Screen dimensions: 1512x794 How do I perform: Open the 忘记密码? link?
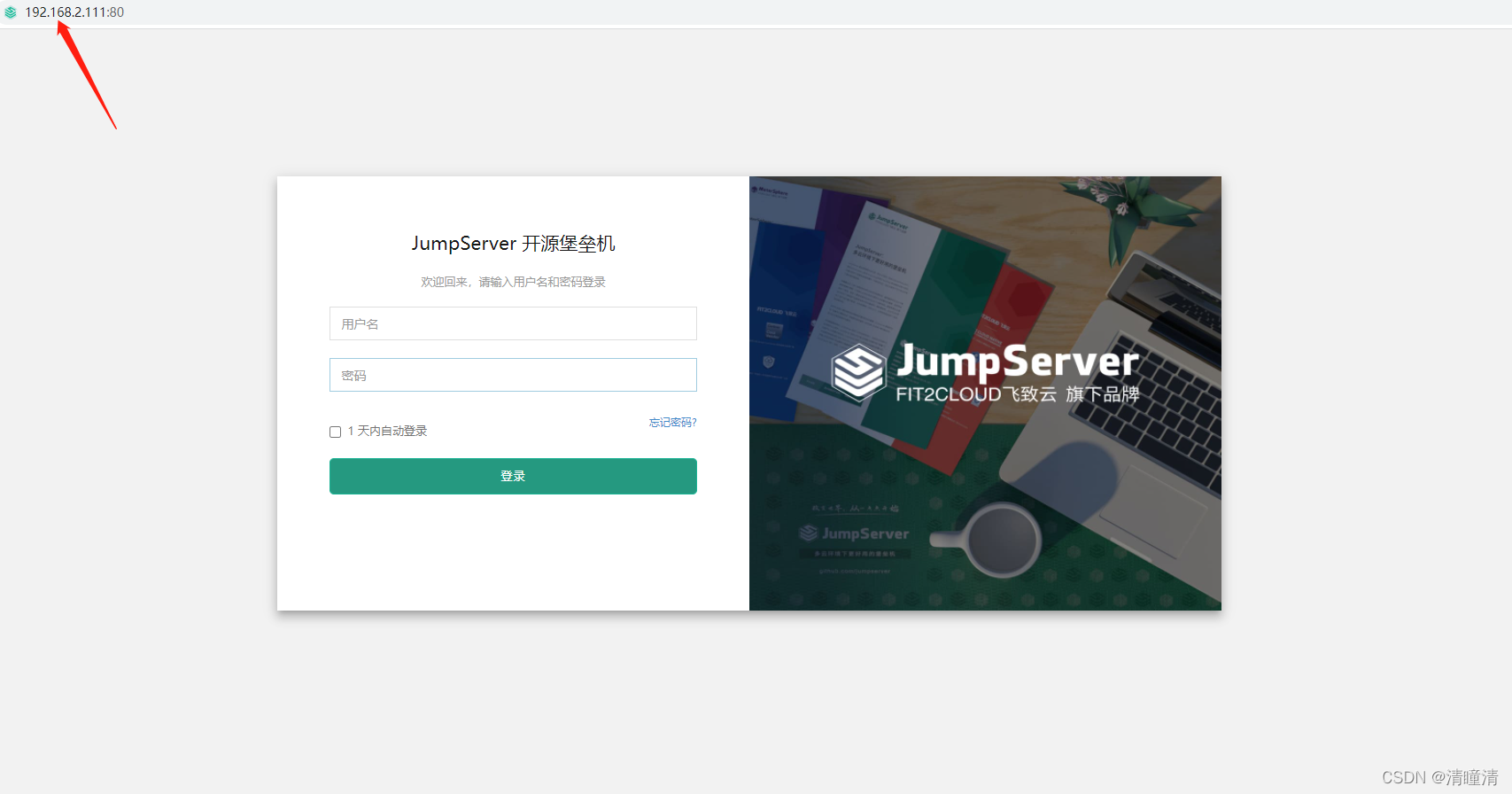click(x=672, y=423)
